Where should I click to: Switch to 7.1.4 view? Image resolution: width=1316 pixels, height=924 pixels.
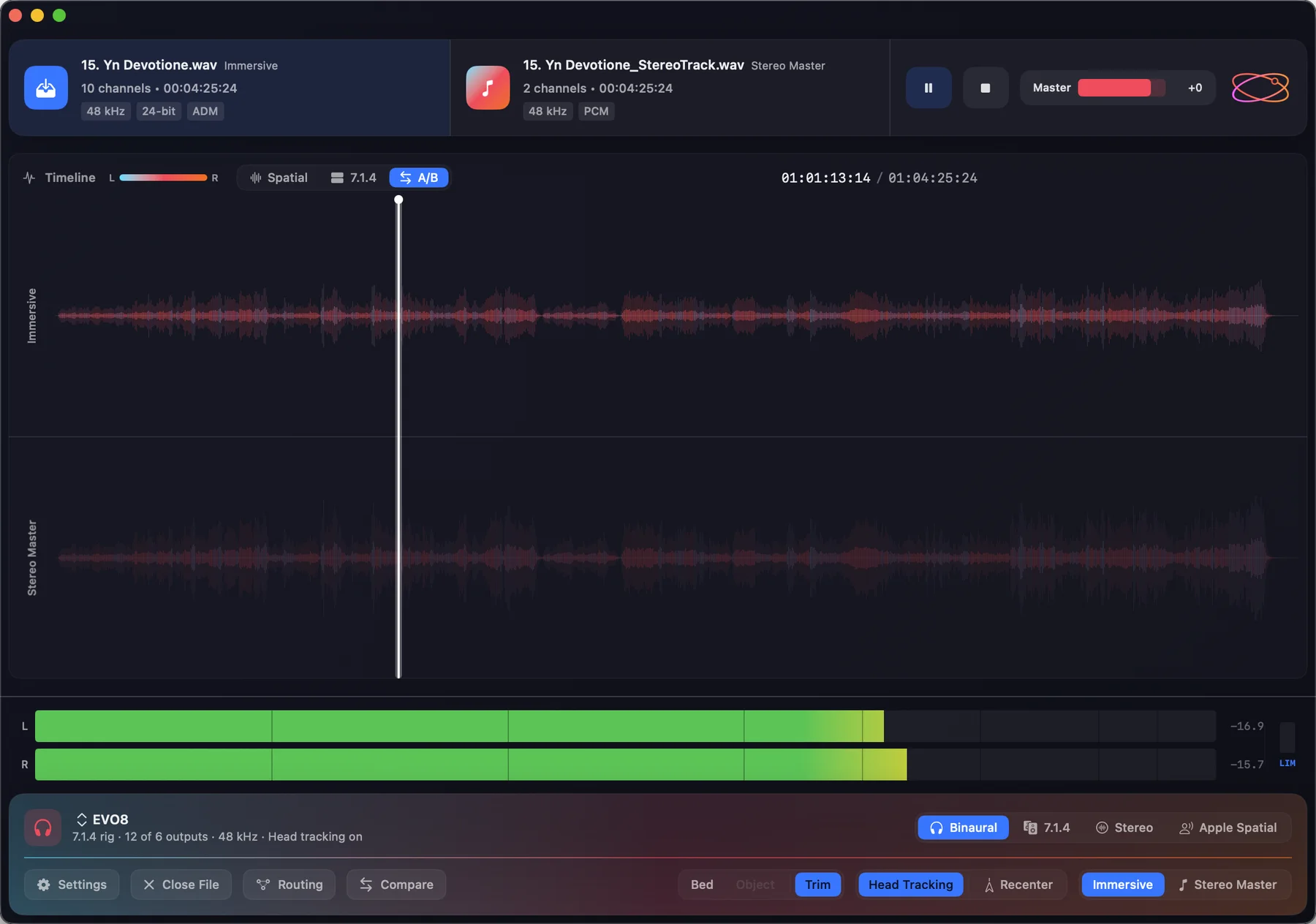(x=354, y=178)
